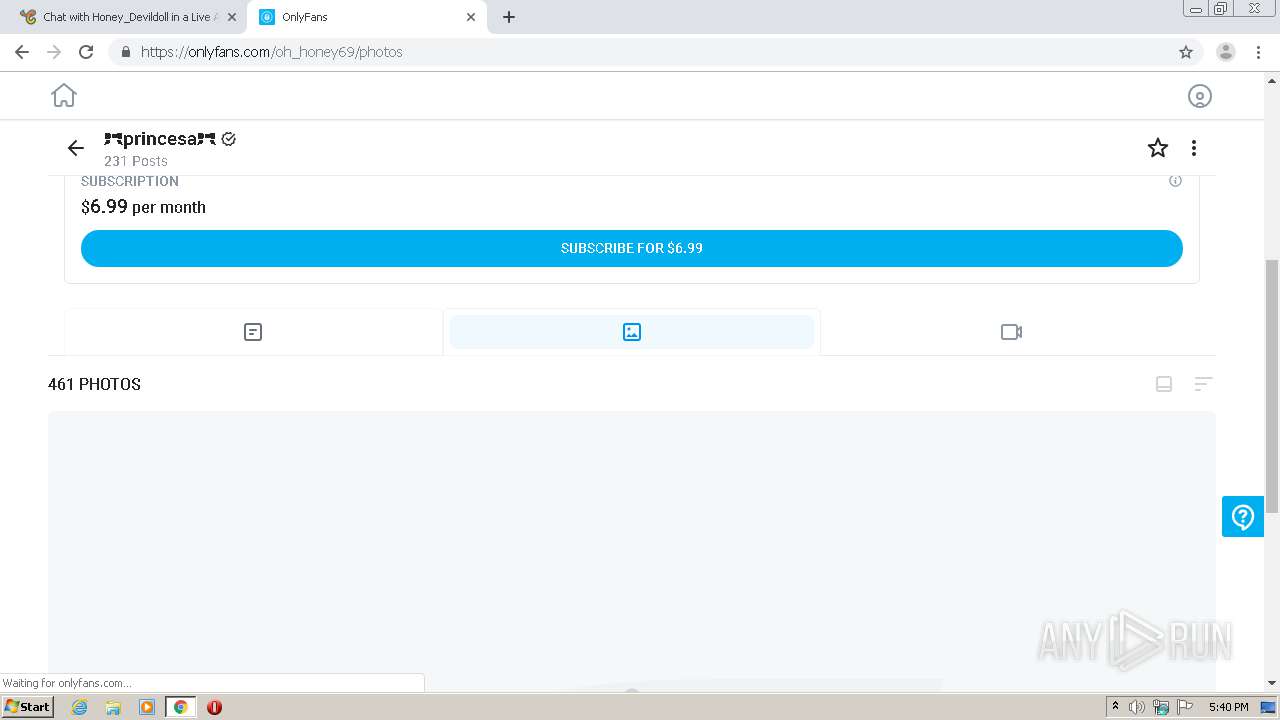Click the 5:40 PM clock
This screenshot has width=1280, height=720.
tap(1228, 707)
